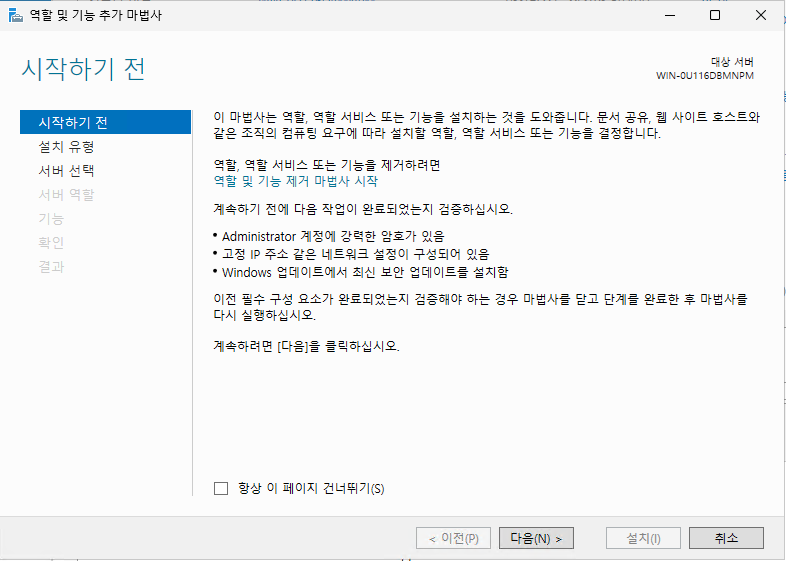
Task: Click the '< 이전(P)' button
Action: pos(453,538)
